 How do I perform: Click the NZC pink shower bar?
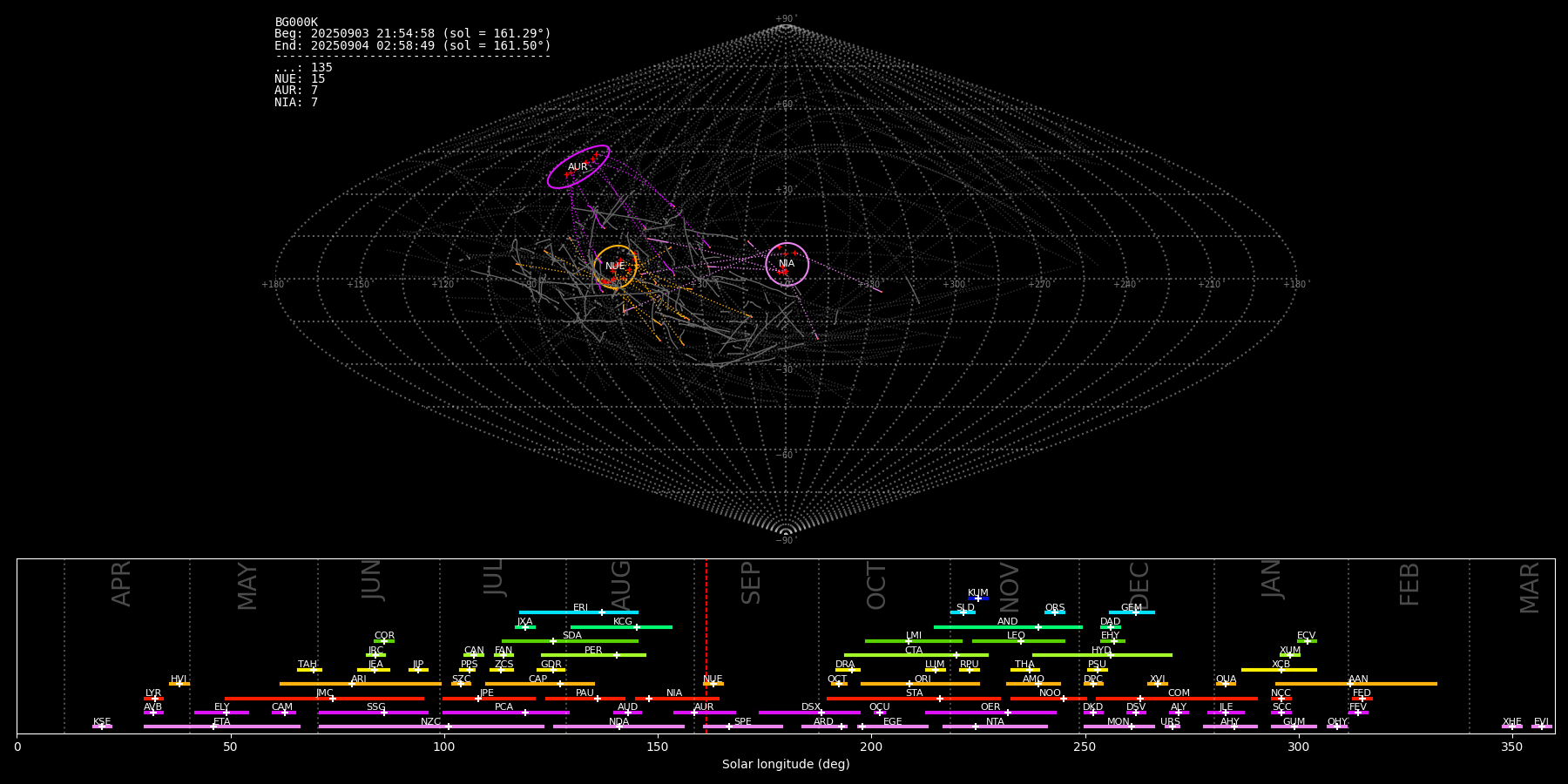(431, 727)
